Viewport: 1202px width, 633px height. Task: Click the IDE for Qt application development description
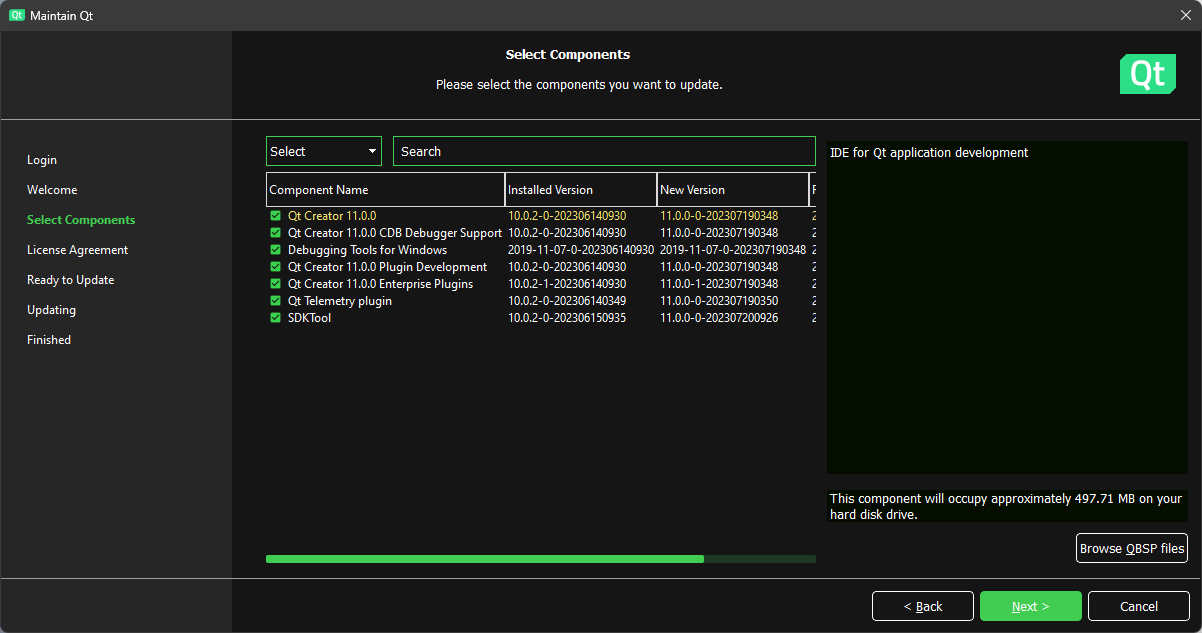[929, 153]
